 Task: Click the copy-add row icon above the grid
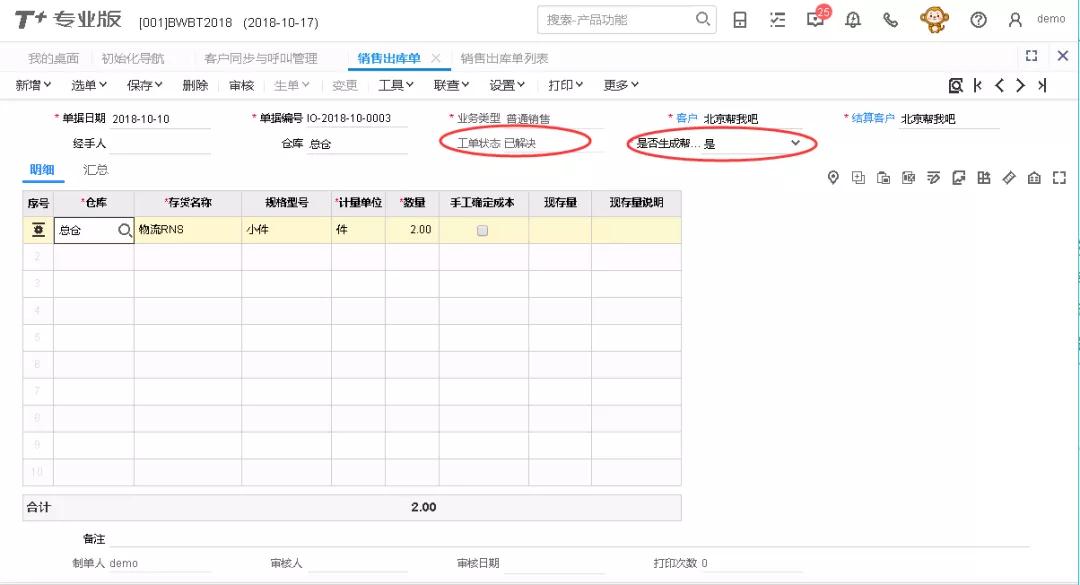pyautogui.click(x=858, y=178)
